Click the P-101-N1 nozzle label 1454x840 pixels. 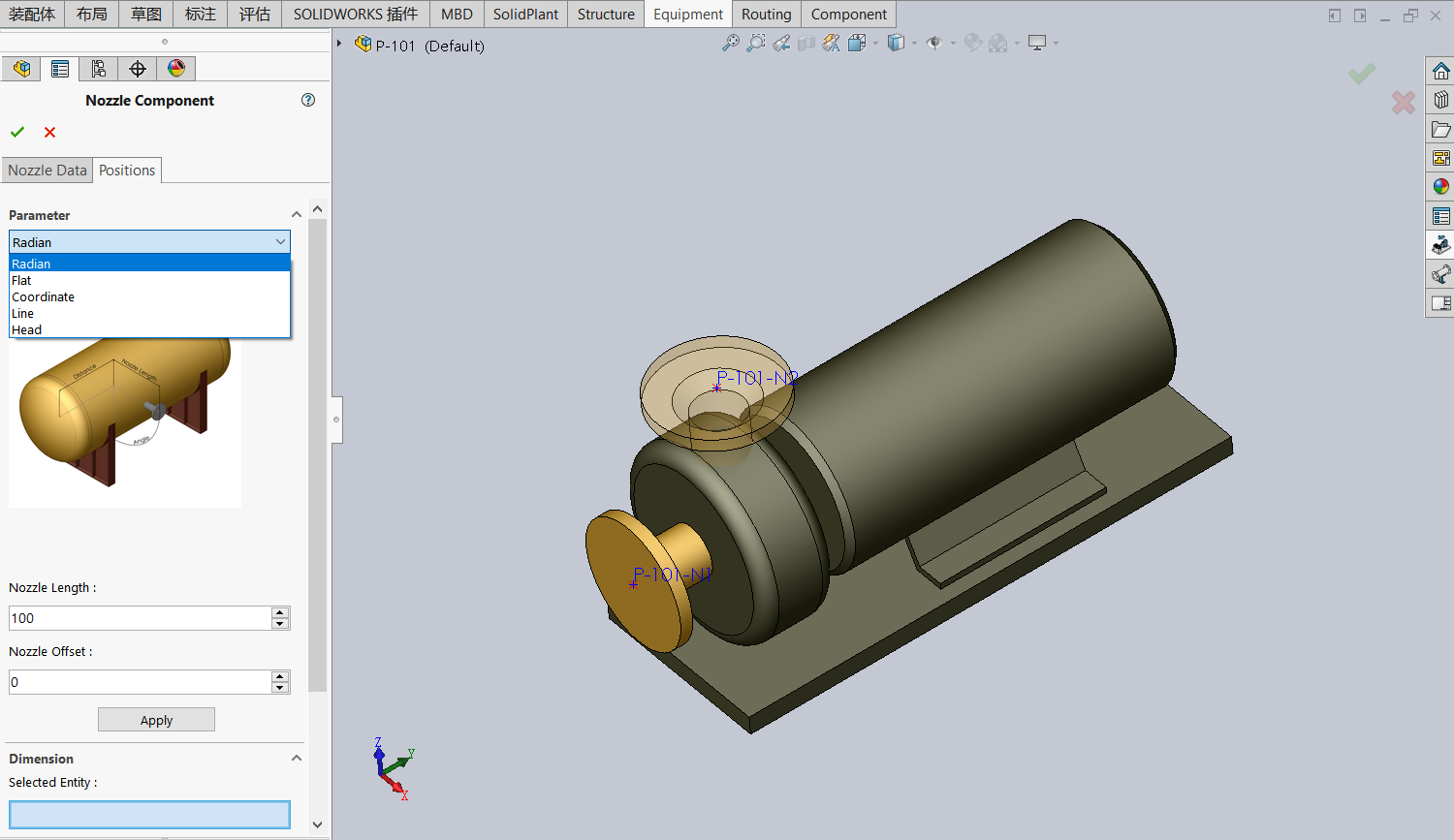click(x=673, y=575)
